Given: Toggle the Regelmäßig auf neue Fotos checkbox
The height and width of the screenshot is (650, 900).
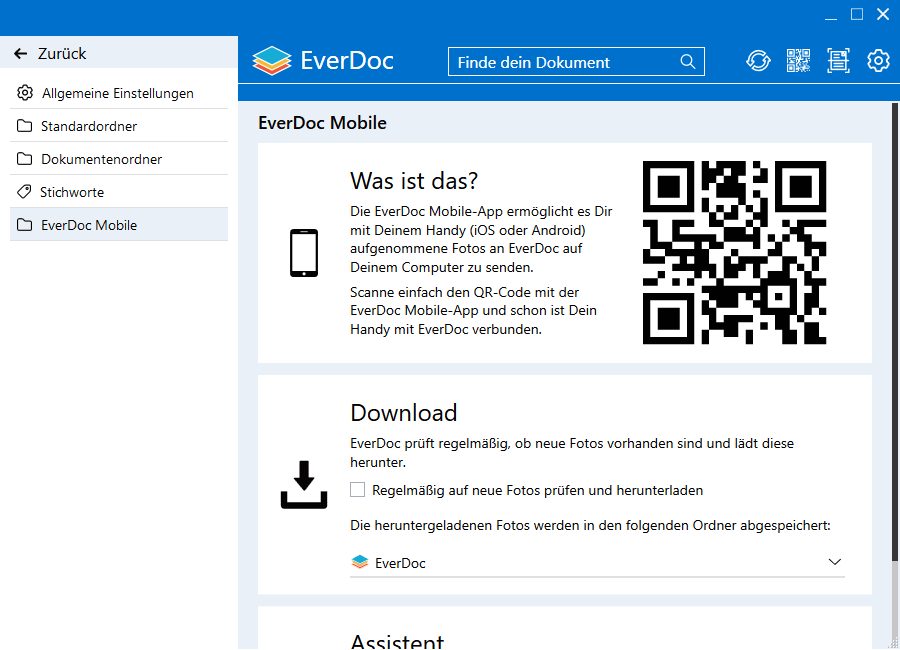Looking at the screenshot, I should pyautogui.click(x=357, y=490).
